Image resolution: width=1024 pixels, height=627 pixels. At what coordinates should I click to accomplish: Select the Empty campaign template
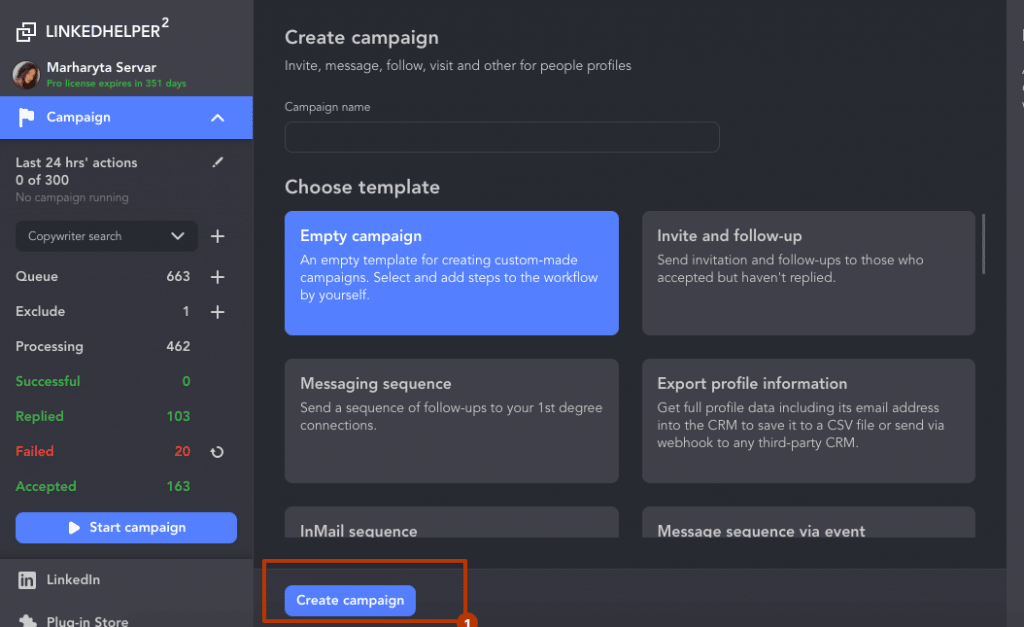451,273
